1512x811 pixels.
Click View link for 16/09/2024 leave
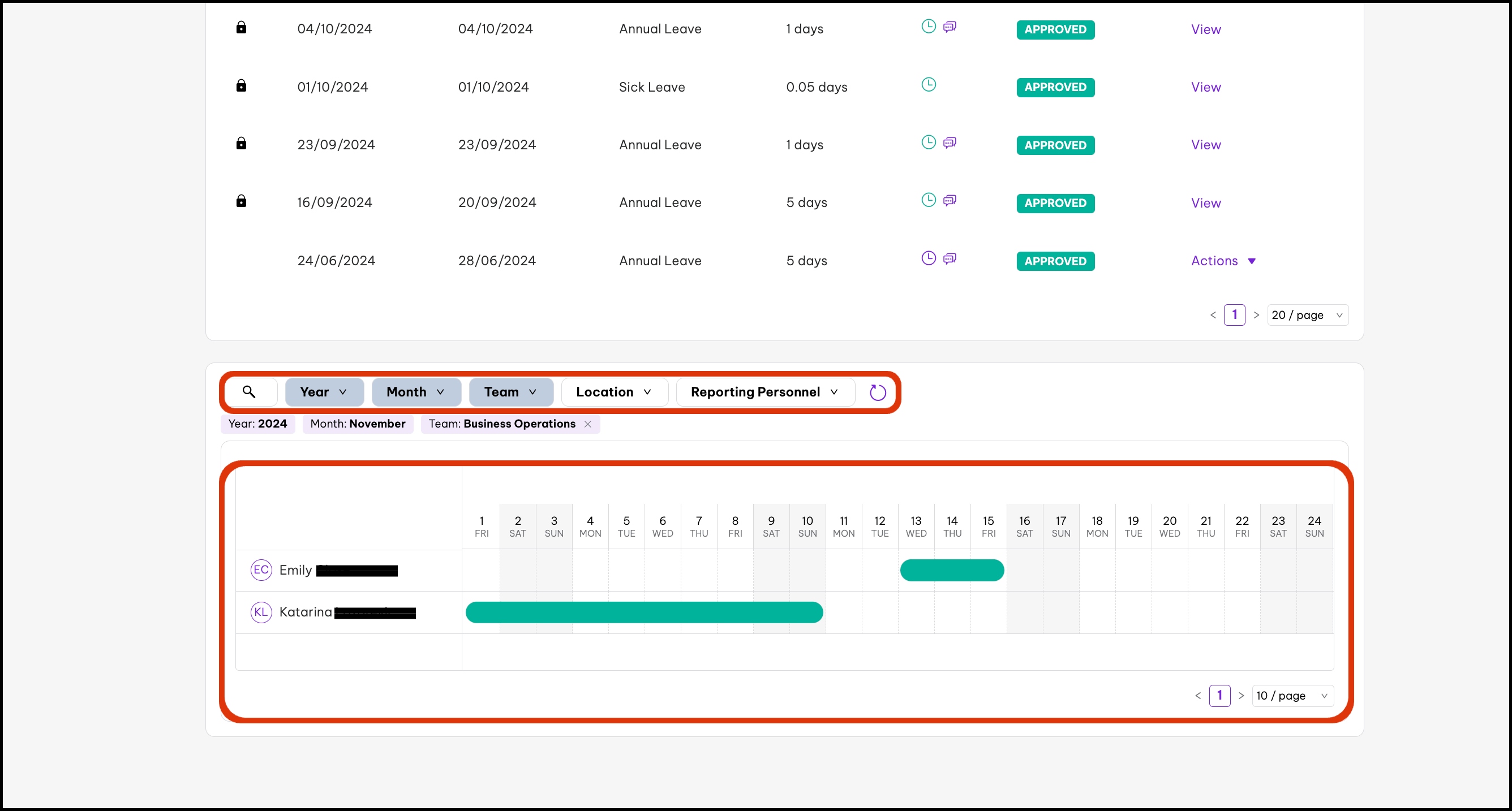(1206, 203)
